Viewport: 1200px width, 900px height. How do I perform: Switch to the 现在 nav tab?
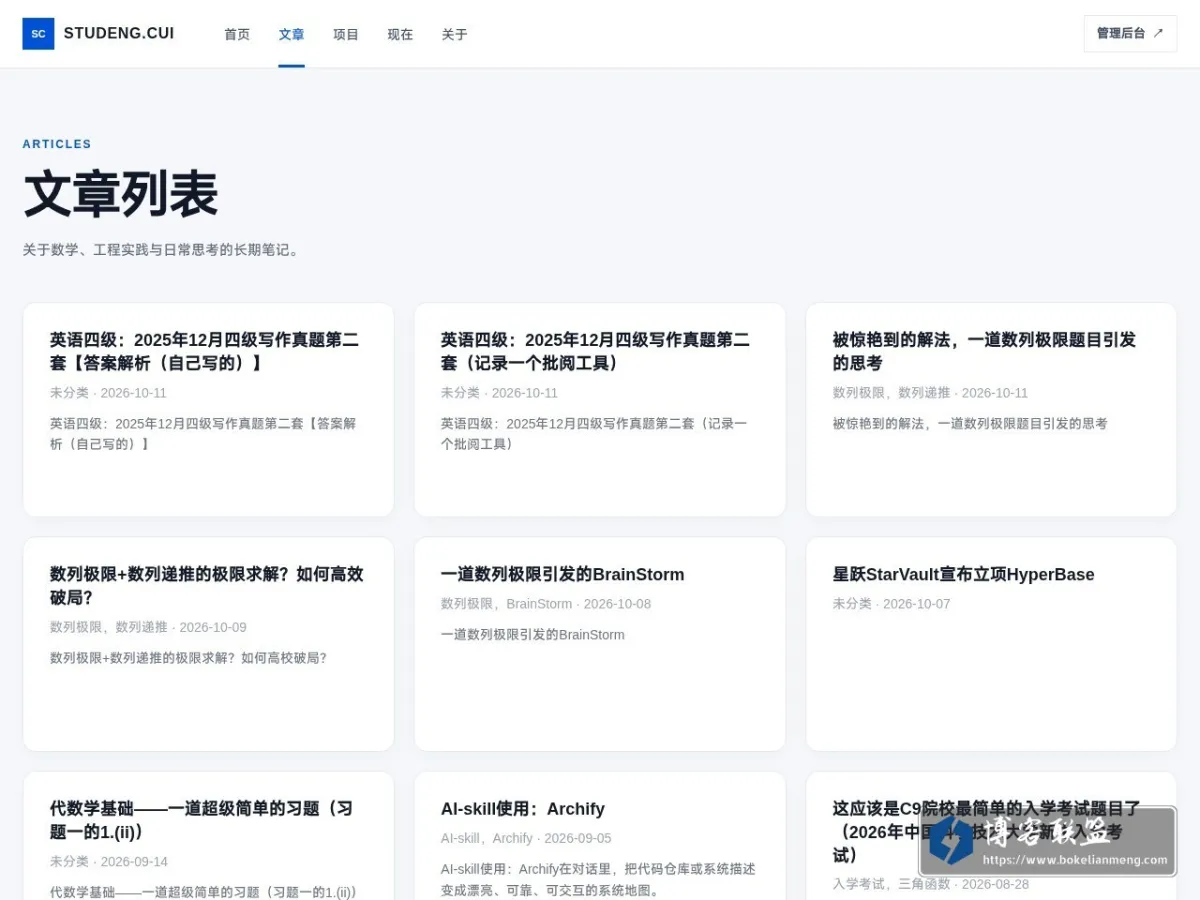pyautogui.click(x=400, y=34)
